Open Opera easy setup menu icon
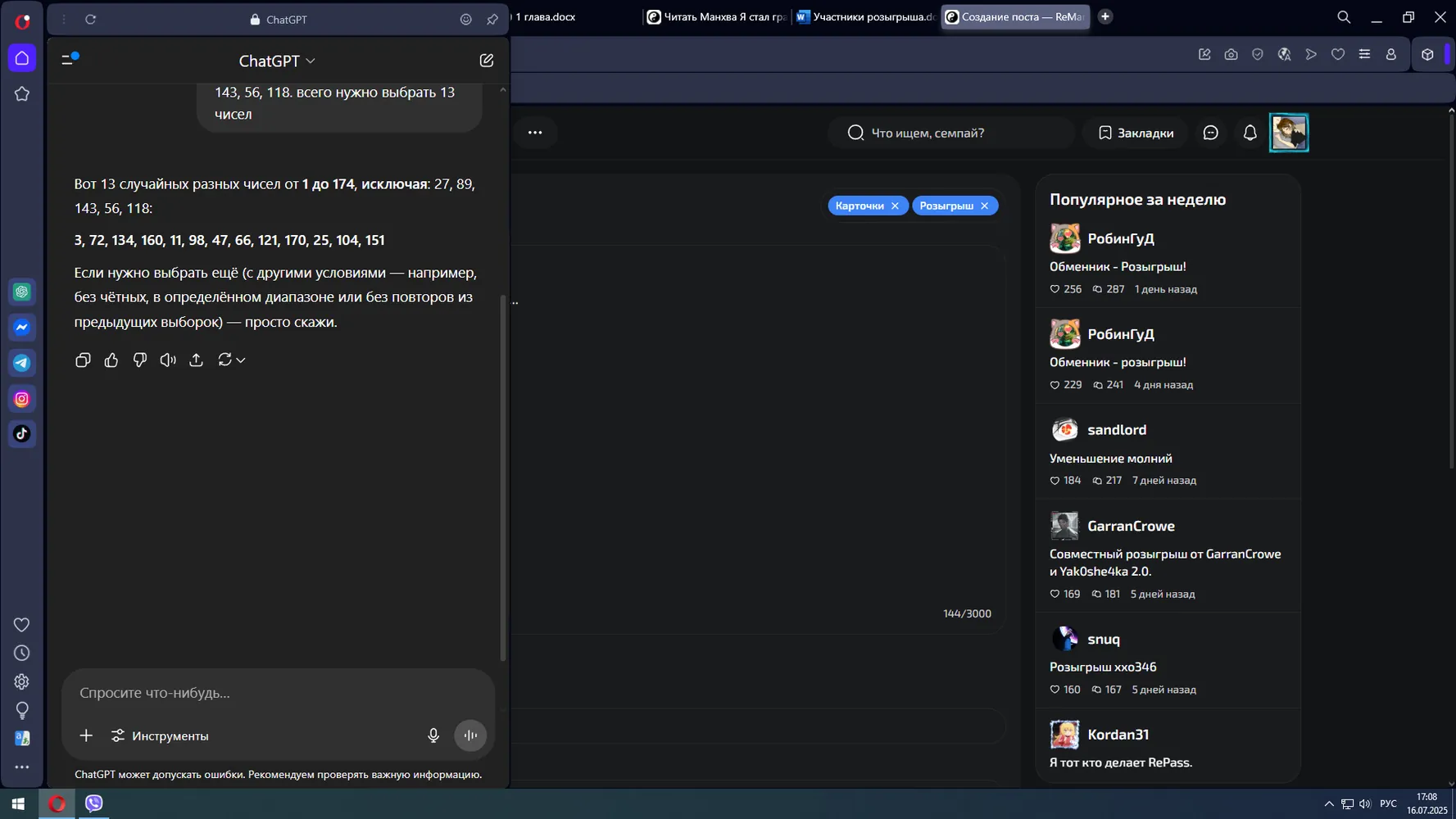 coord(1364,55)
